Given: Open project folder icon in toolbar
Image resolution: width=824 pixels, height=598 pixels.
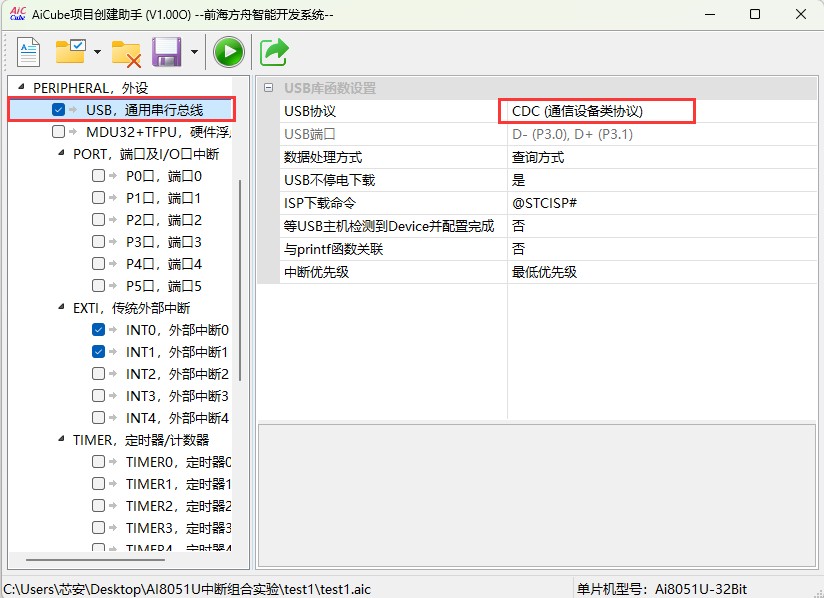Looking at the screenshot, I should tap(70, 51).
